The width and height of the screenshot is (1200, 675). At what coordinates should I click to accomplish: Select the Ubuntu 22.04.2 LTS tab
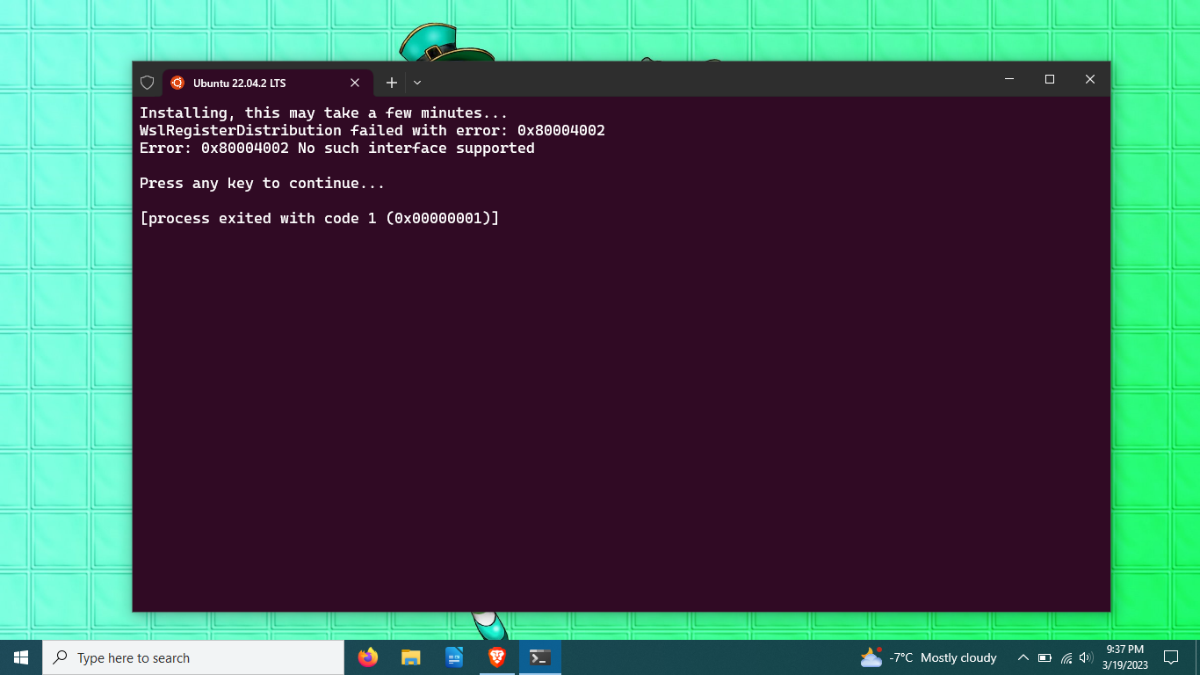coord(267,83)
